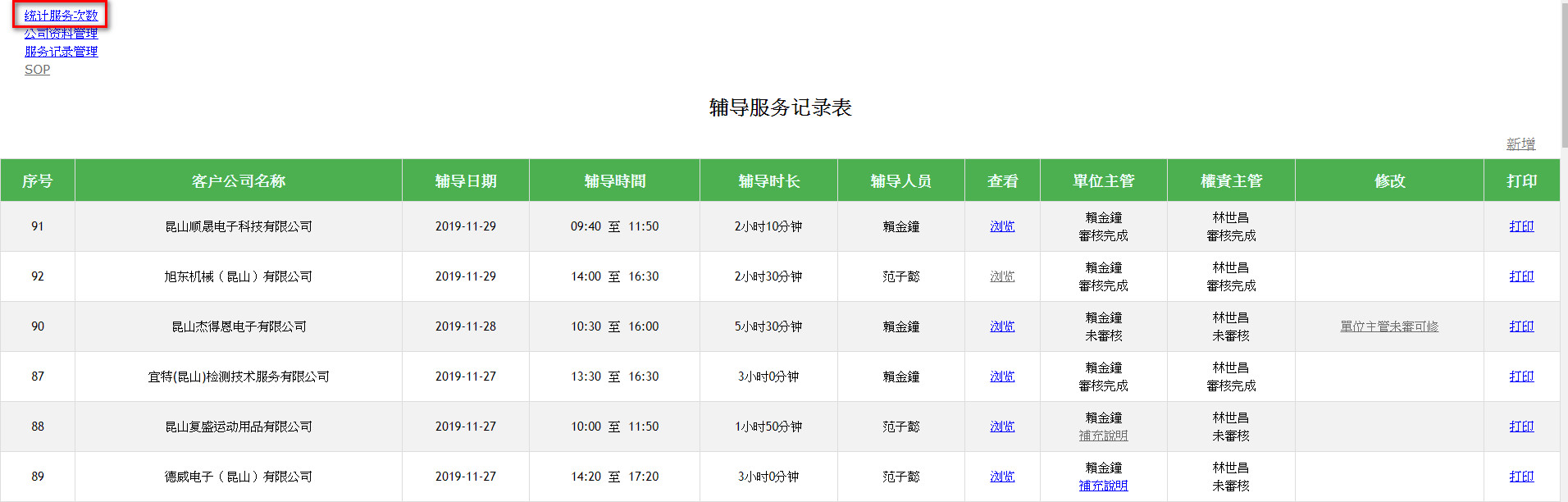
Task: Print the 昆山杰得恩电子 record
Action: (x=1521, y=326)
